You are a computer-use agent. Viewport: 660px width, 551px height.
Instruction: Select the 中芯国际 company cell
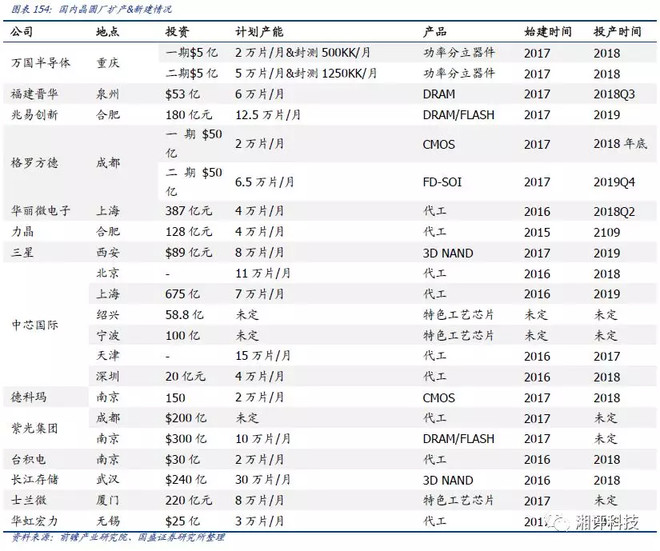pos(34,325)
